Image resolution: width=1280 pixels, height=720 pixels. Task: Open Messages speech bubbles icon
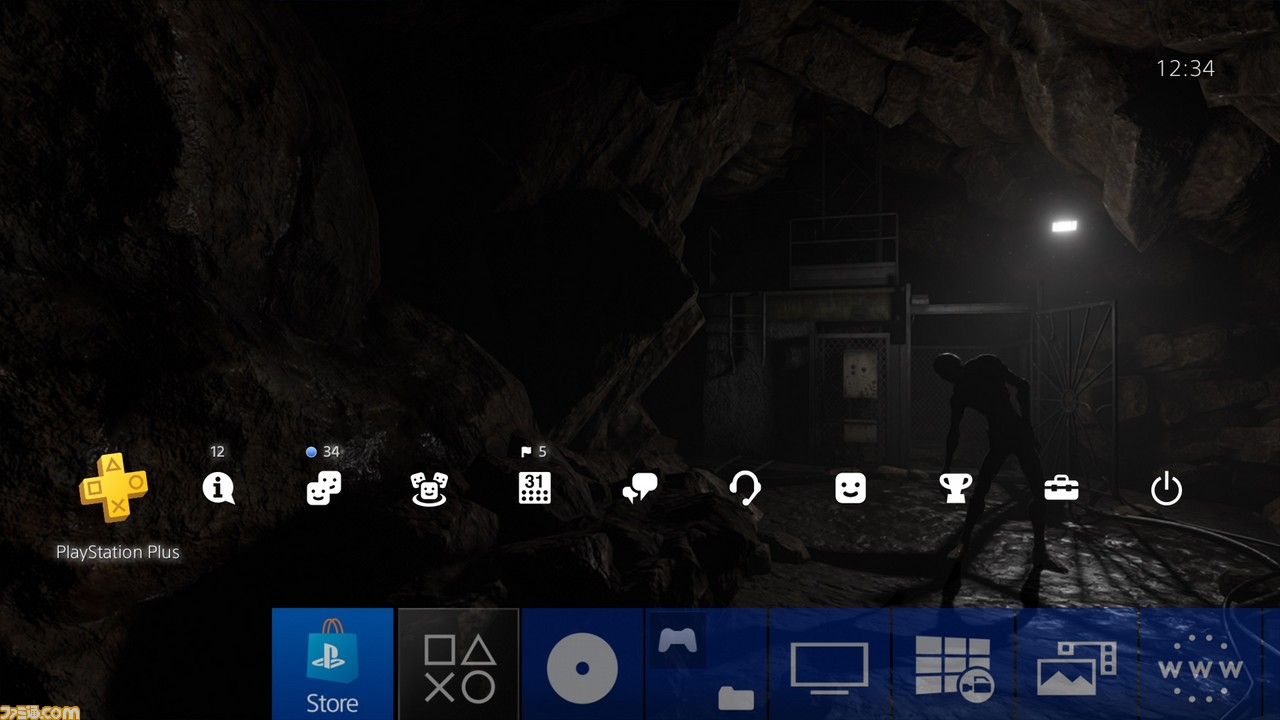[x=639, y=488]
